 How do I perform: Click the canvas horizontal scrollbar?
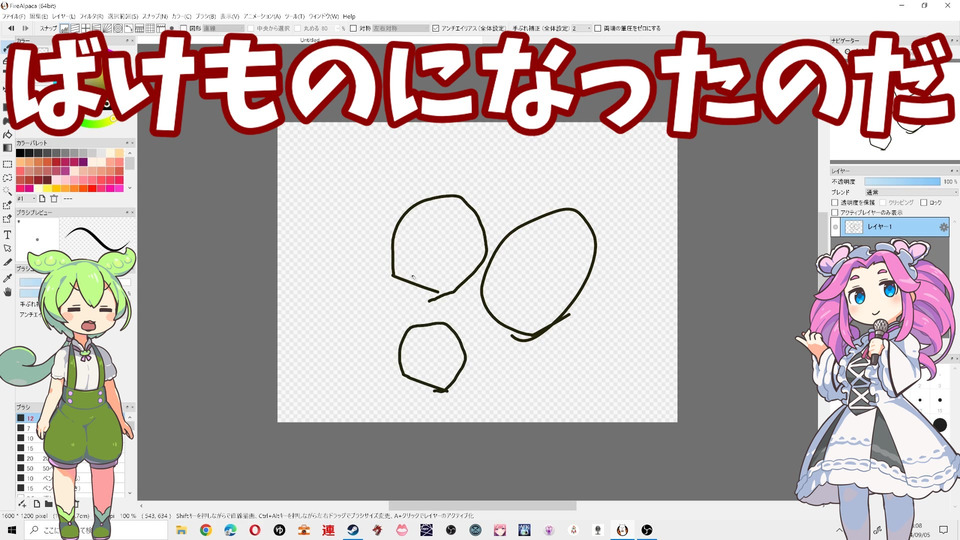pyautogui.click(x=482, y=506)
